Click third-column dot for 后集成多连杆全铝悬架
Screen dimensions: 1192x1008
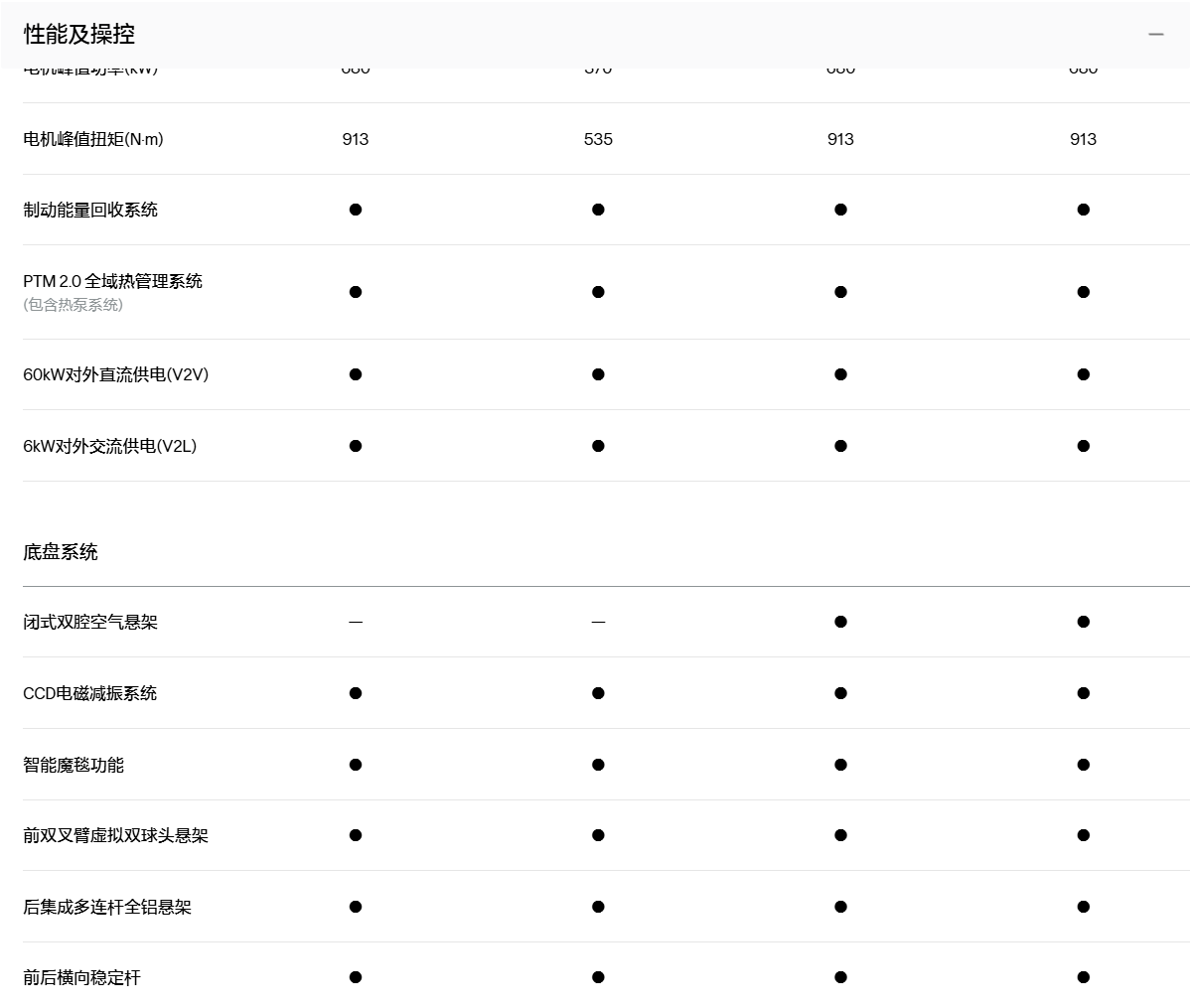click(840, 907)
